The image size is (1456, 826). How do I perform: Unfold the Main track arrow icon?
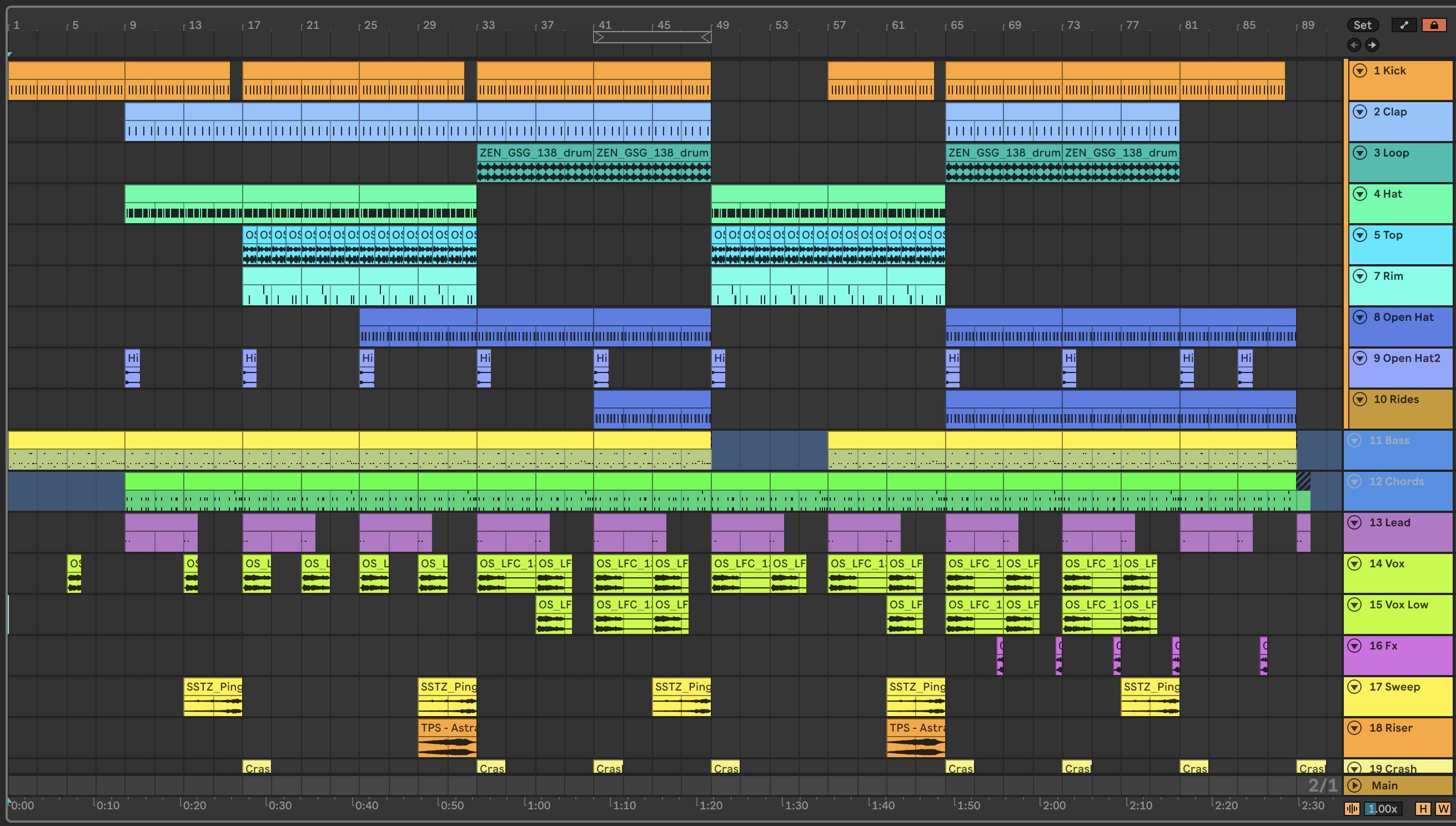pos(1355,785)
